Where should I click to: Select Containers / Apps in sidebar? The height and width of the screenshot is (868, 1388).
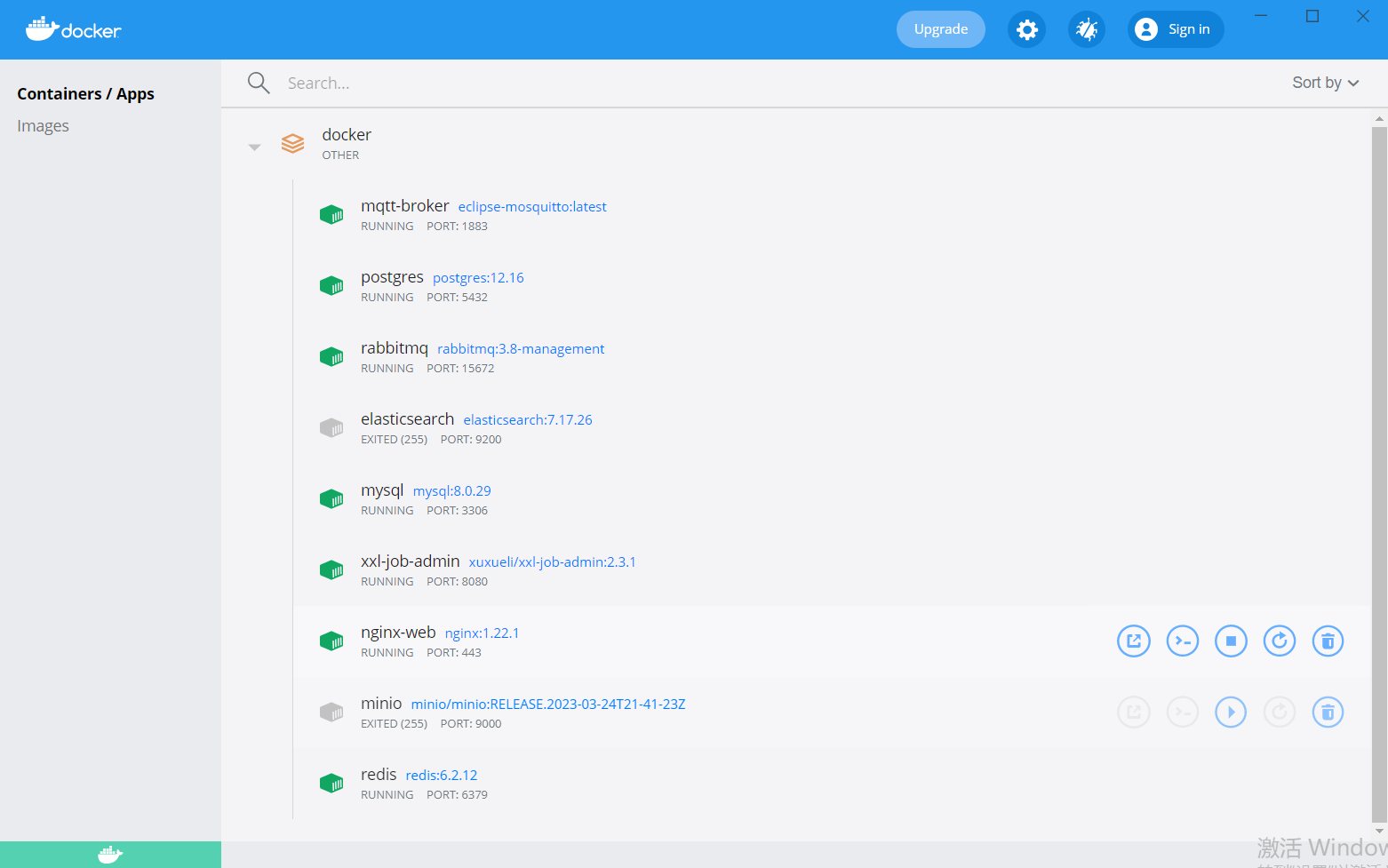[85, 93]
